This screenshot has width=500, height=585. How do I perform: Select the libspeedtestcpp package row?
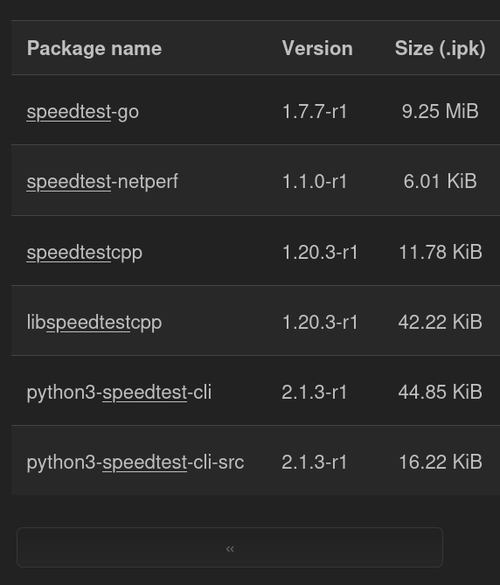256,321
